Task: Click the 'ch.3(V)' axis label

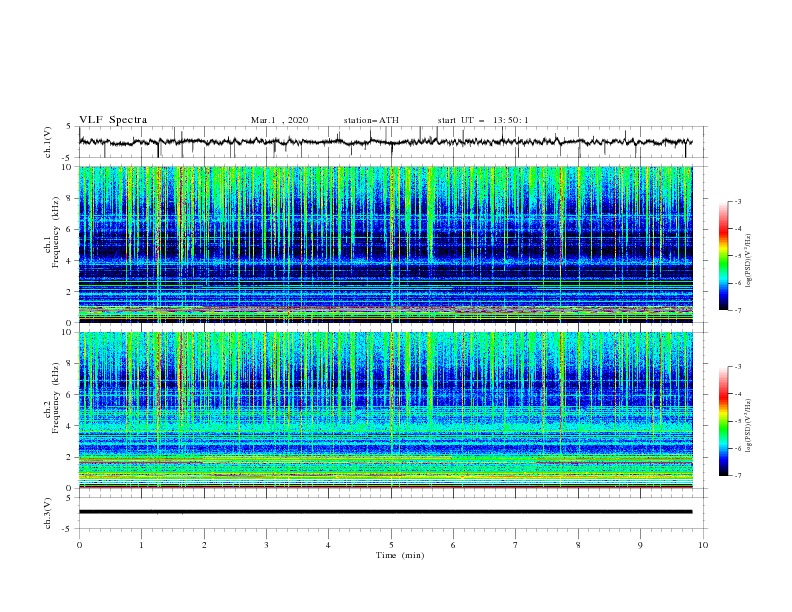Action: coord(48,513)
